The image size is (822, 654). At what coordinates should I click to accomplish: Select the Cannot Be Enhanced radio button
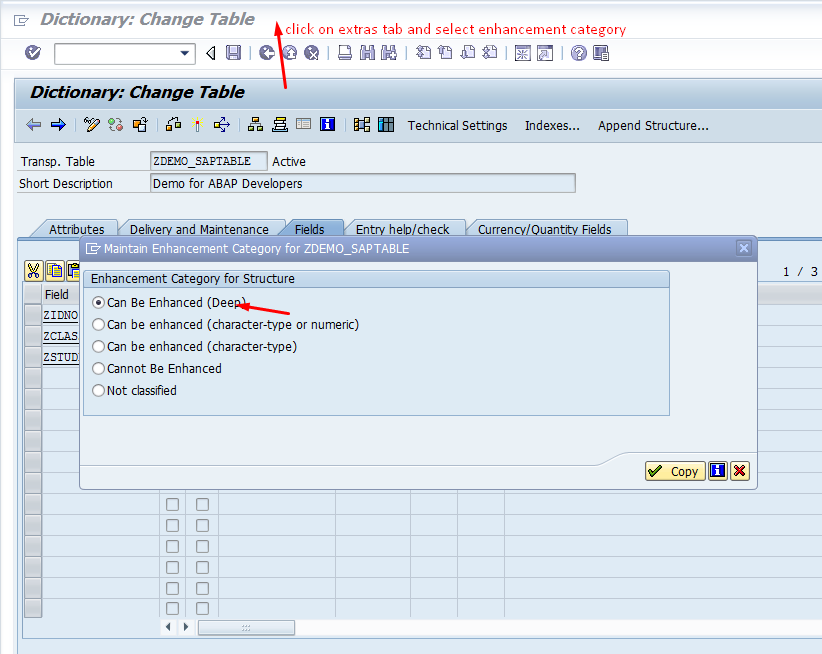click(x=98, y=368)
